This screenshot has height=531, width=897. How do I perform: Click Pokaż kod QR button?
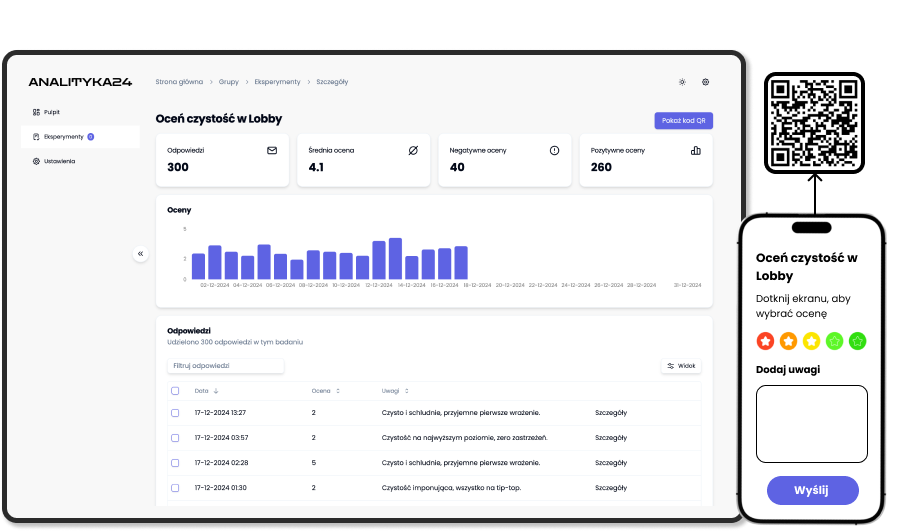(x=684, y=121)
